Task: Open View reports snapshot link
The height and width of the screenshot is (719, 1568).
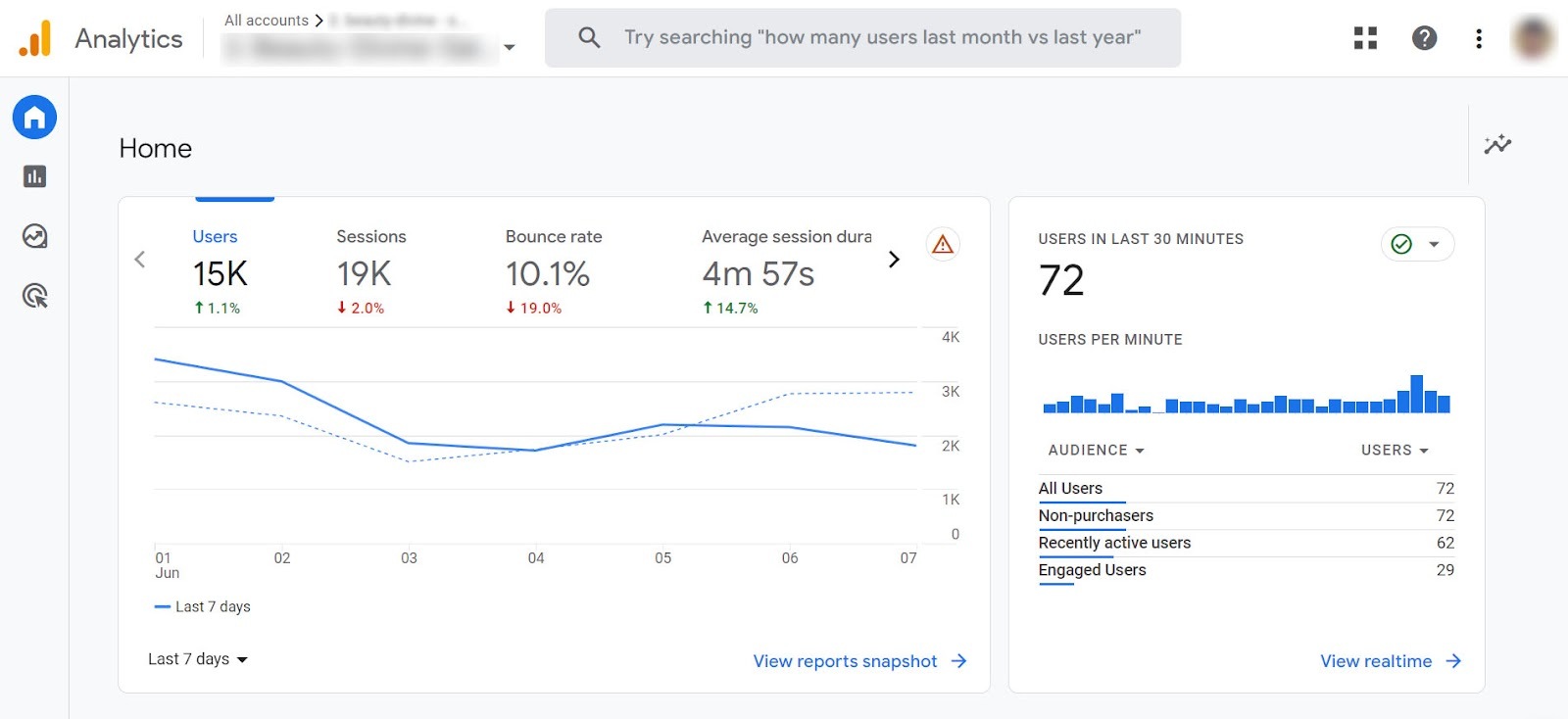Action: (859, 661)
